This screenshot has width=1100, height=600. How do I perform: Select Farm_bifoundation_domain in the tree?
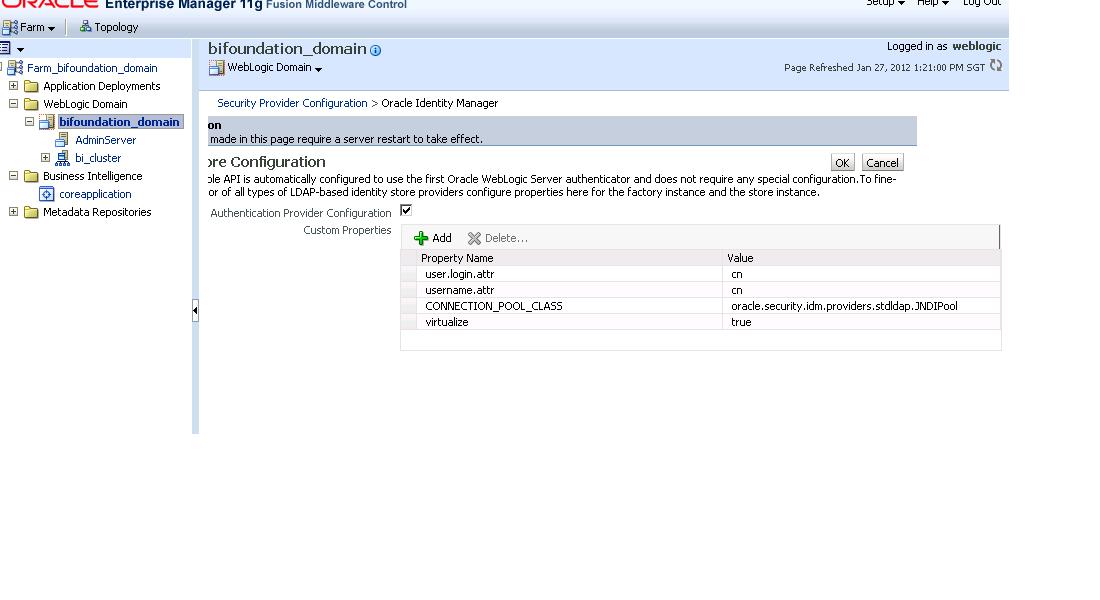[92, 68]
